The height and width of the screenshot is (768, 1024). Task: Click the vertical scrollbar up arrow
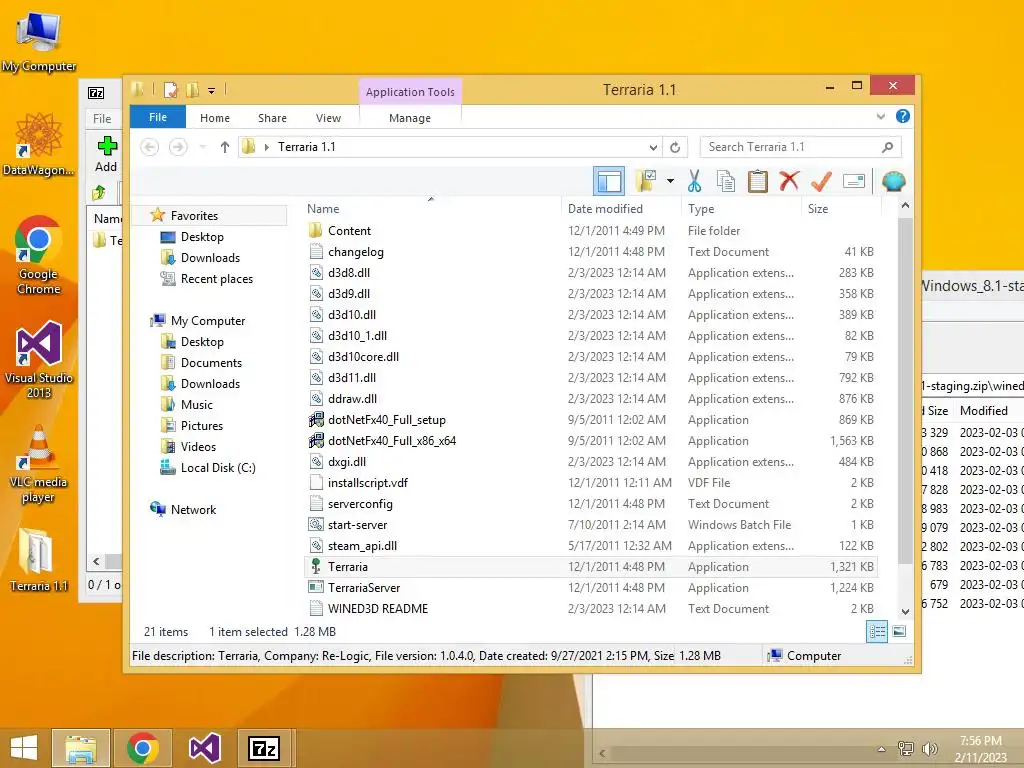tap(905, 206)
